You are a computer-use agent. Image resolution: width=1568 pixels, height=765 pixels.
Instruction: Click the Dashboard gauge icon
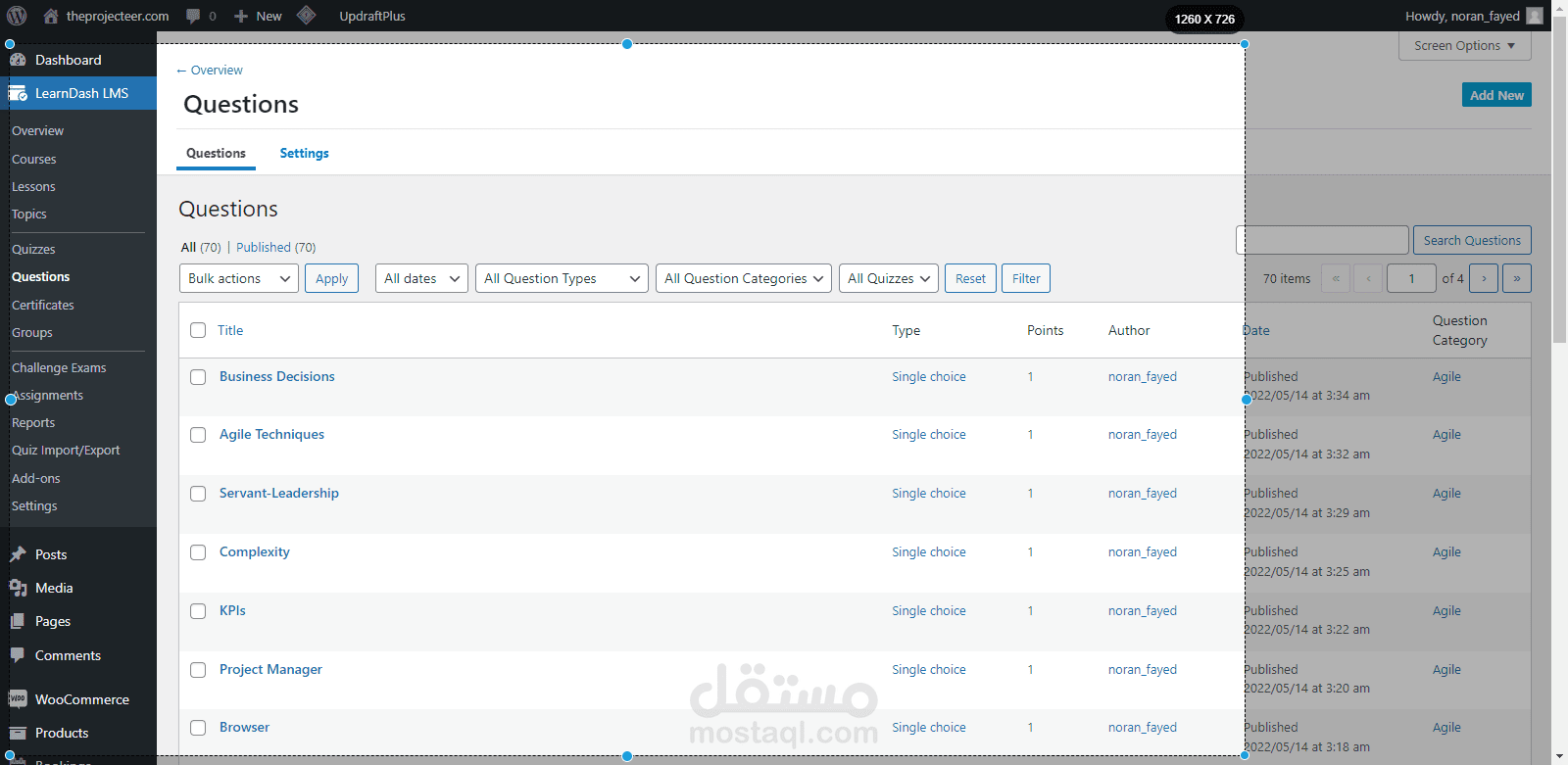18,60
